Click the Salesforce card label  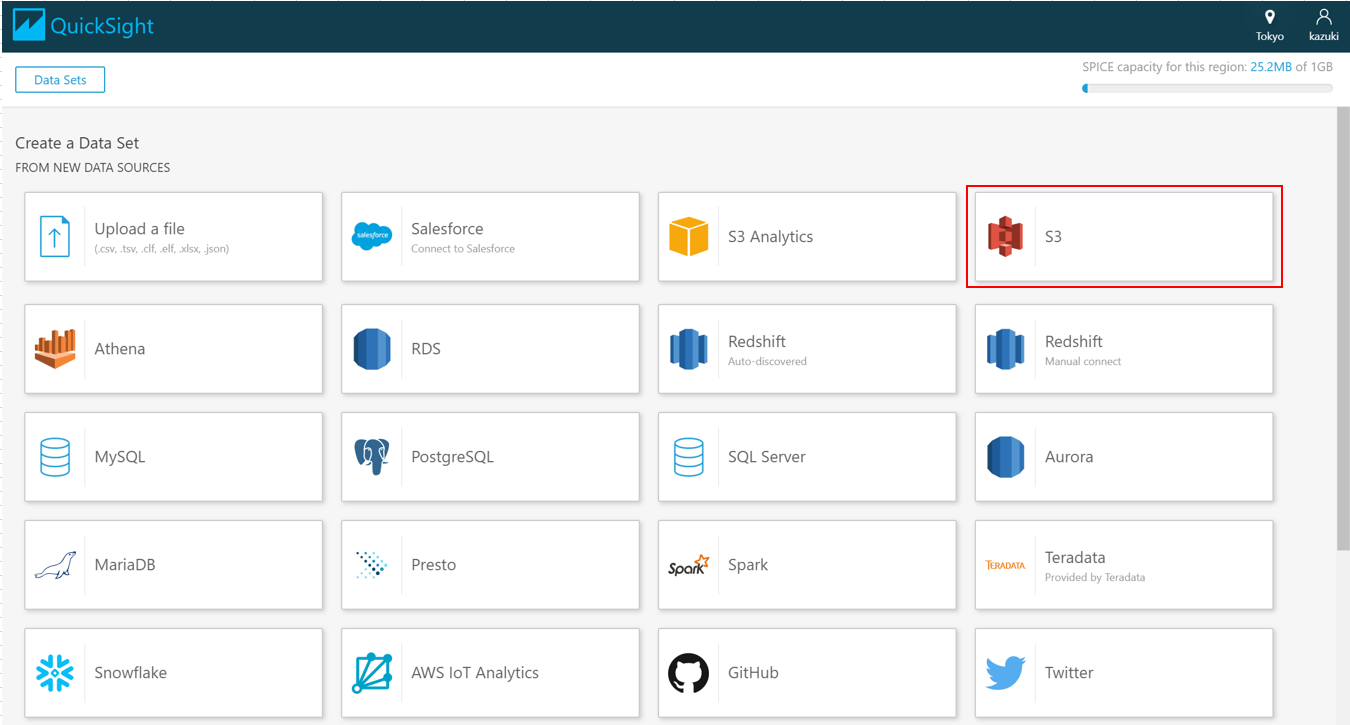(x=447, y=229)
